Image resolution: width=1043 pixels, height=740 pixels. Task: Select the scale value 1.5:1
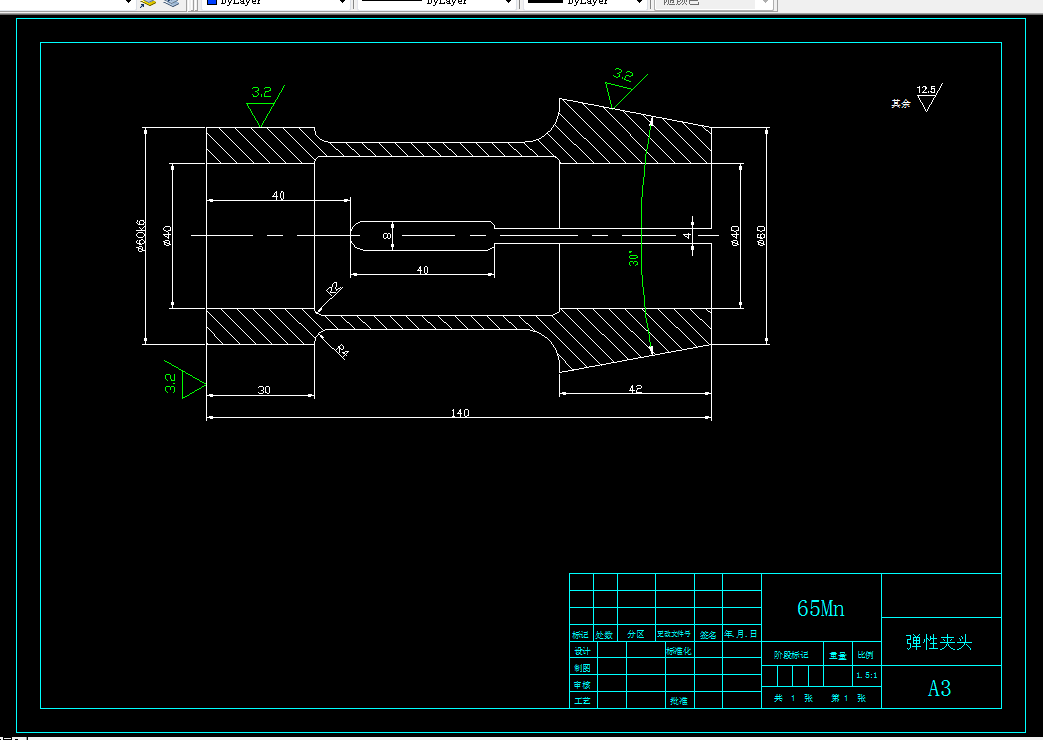pyautogui.click(x=866, y=675)
